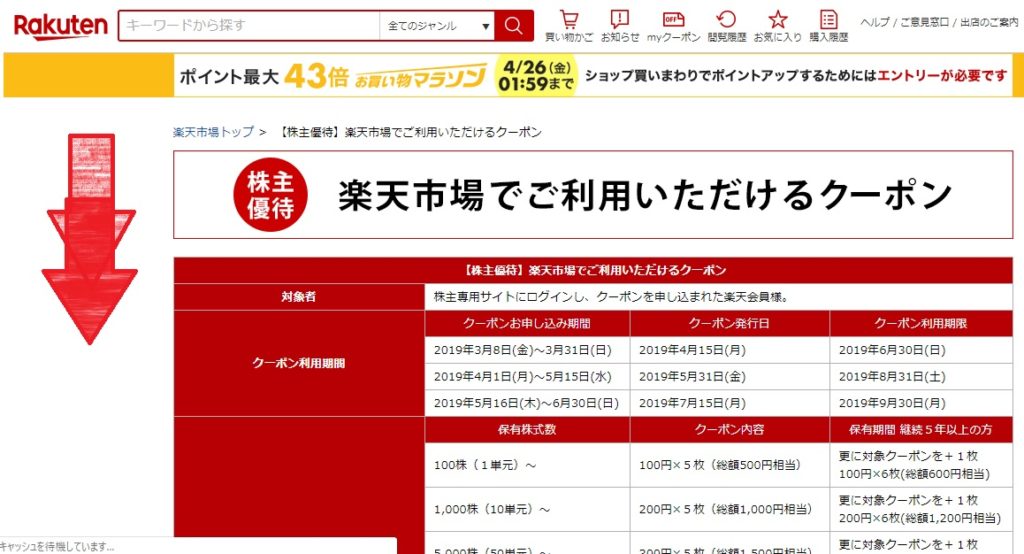Open the myクーポン coupon icon

tap(673, 26)
